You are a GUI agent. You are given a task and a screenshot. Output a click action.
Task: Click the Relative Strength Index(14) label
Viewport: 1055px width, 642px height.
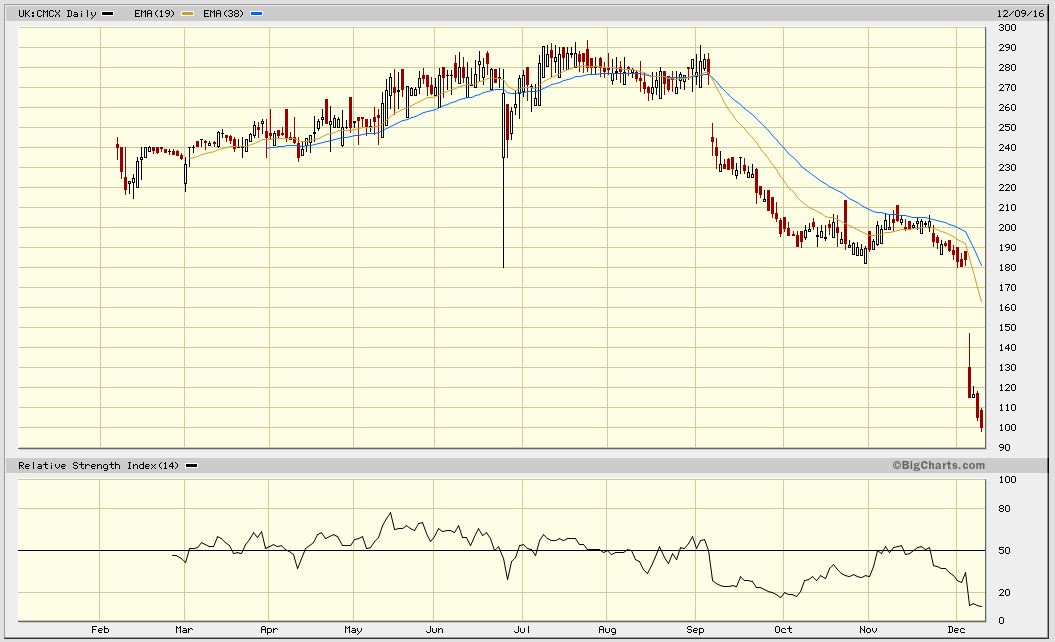pos(98,466)
